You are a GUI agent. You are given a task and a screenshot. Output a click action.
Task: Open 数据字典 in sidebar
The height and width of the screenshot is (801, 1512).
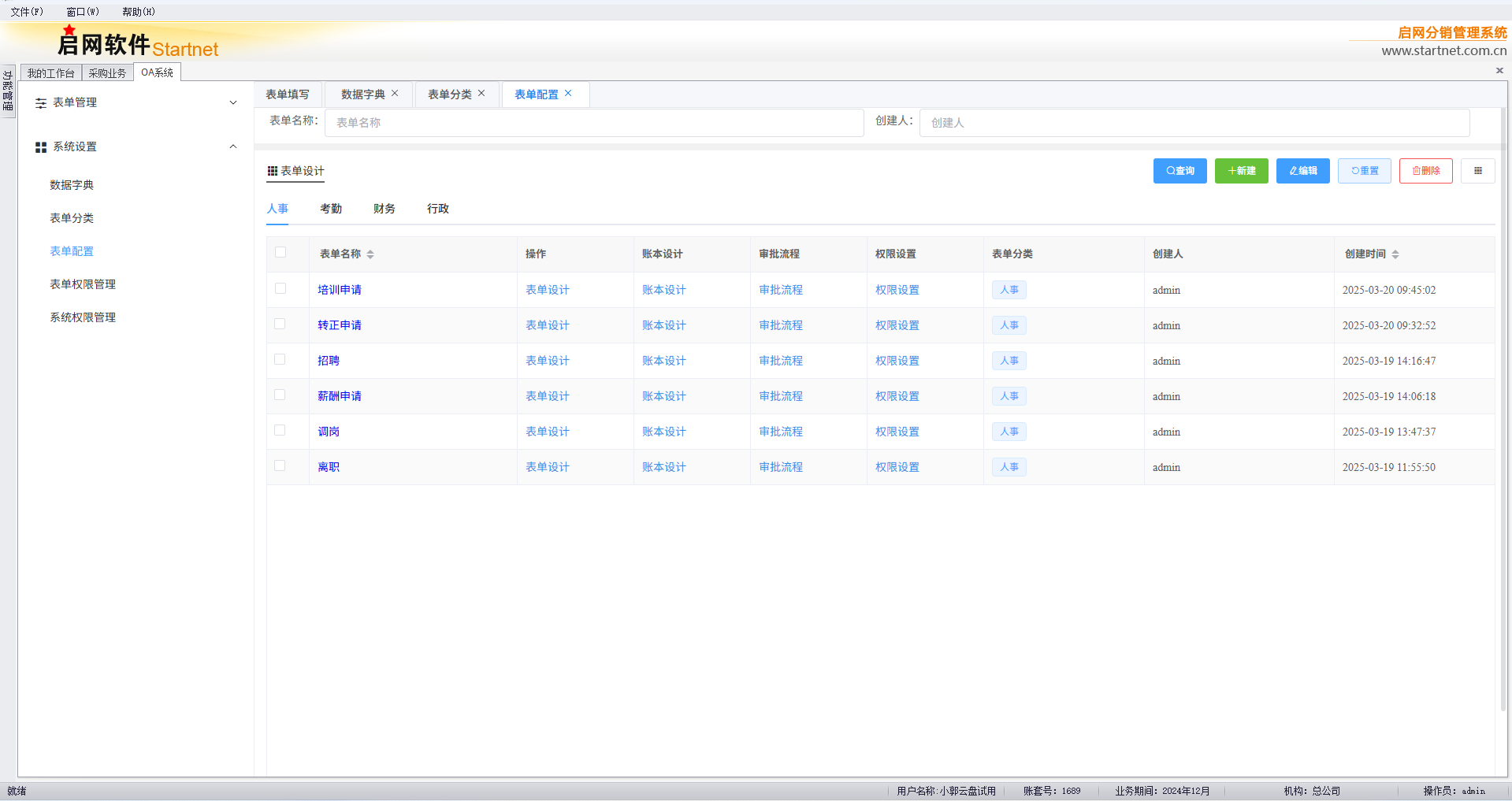[x=72, y=185]
